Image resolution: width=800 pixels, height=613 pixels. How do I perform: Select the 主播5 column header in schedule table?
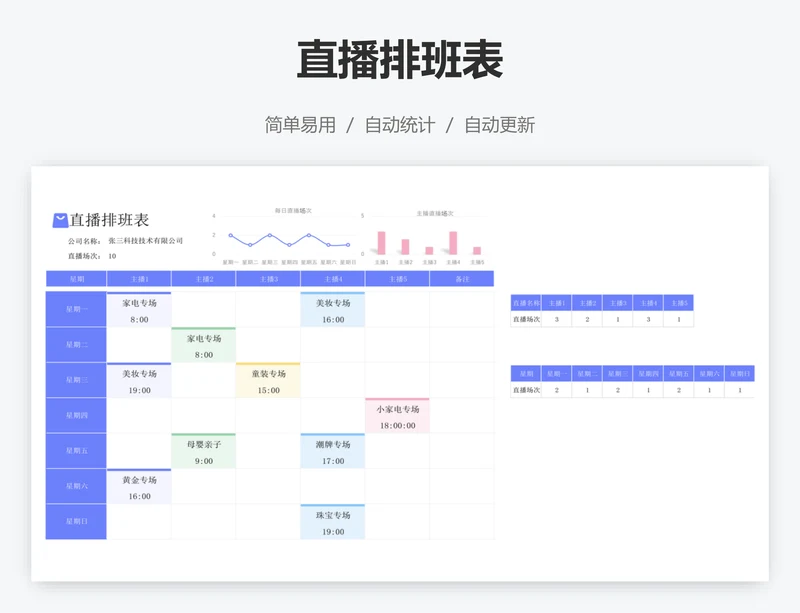coord(397,279)
